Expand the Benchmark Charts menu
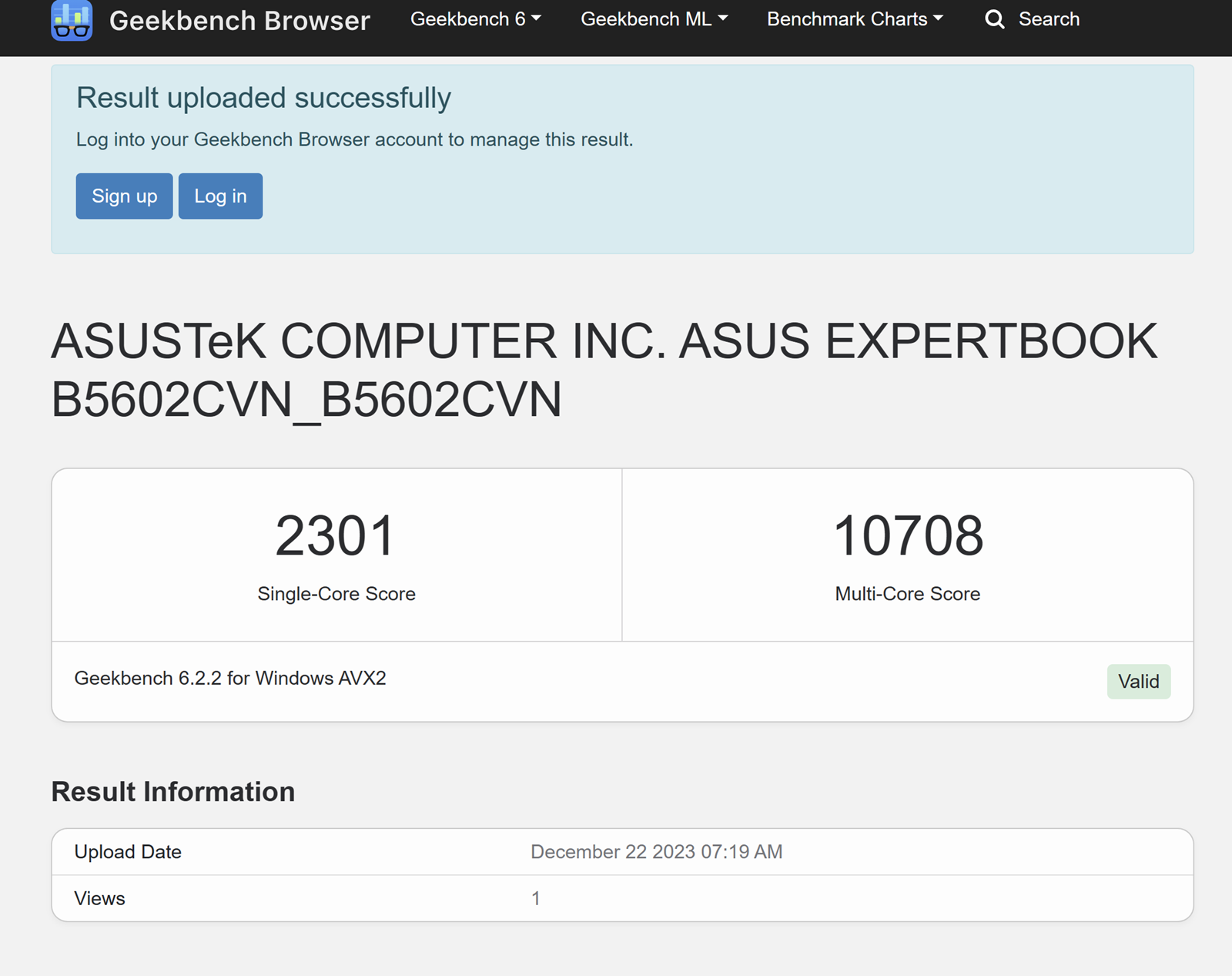The width and height of the screenshot is (1232, 976). tap(855, 19)
